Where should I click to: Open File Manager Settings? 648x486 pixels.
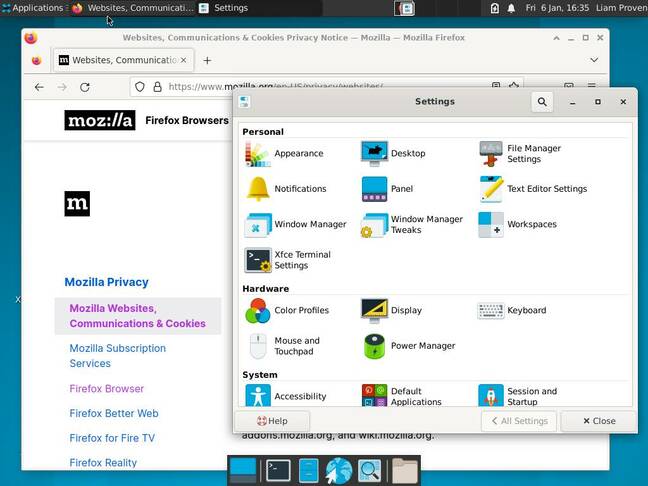pos(520,154)
